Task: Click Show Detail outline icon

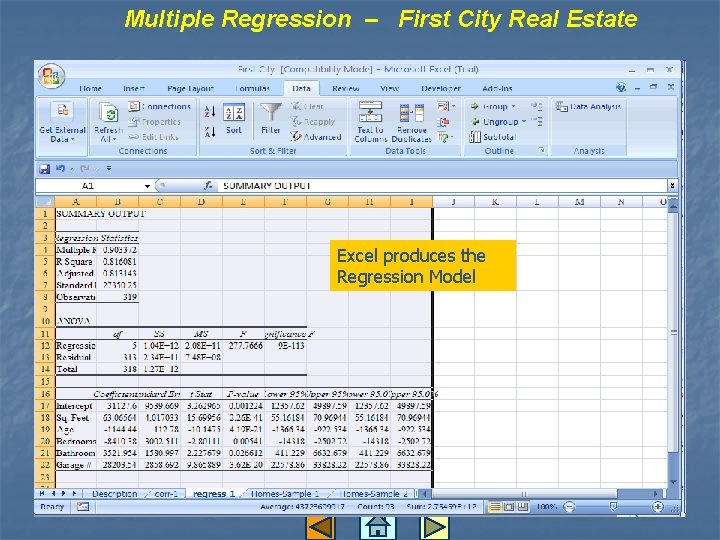Action: pyautogui.click(x=536, y=107)
